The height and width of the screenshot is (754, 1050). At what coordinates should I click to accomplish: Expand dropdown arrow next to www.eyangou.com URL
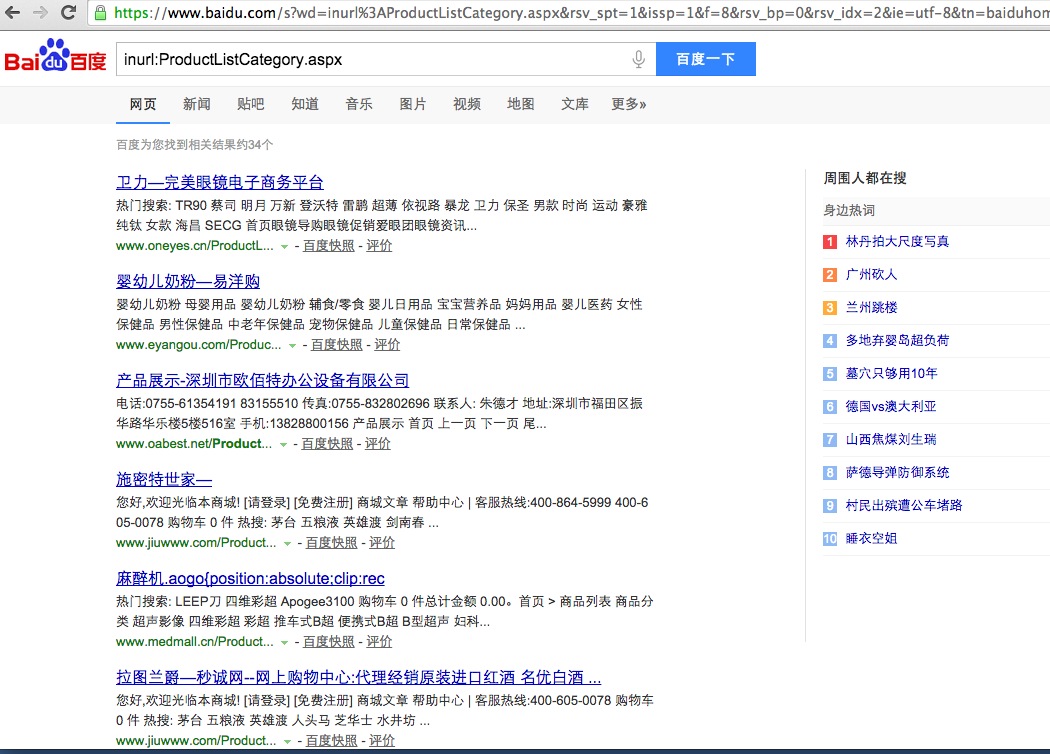pos(292,346)
